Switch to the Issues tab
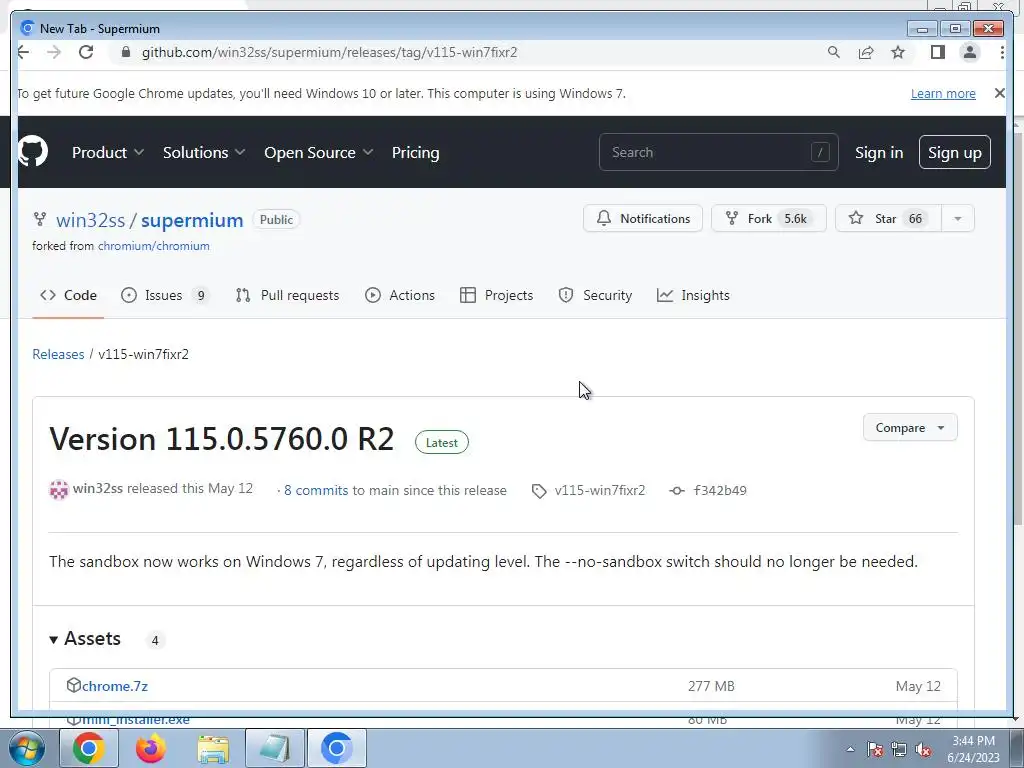1024x768 pixels. point(165,295)
